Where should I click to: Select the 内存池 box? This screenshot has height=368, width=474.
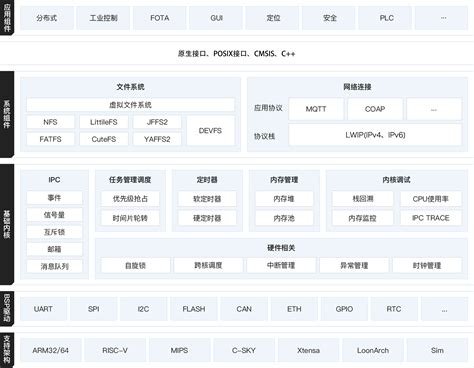pyautogui.click(x=284, y=218)
